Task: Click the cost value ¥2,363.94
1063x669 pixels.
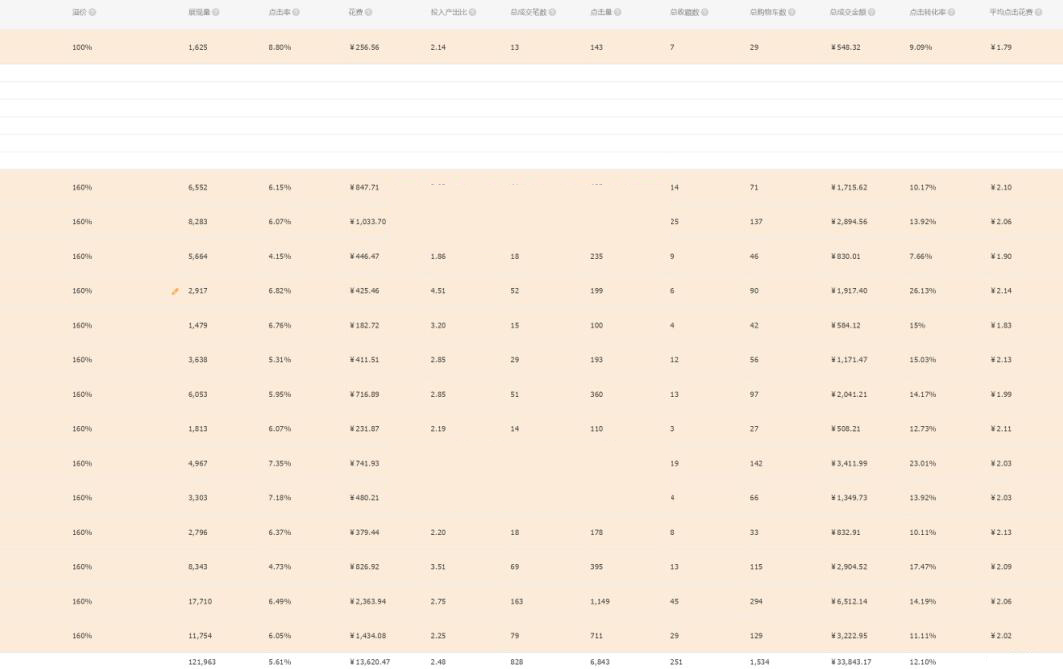Action: click(369, 602)
